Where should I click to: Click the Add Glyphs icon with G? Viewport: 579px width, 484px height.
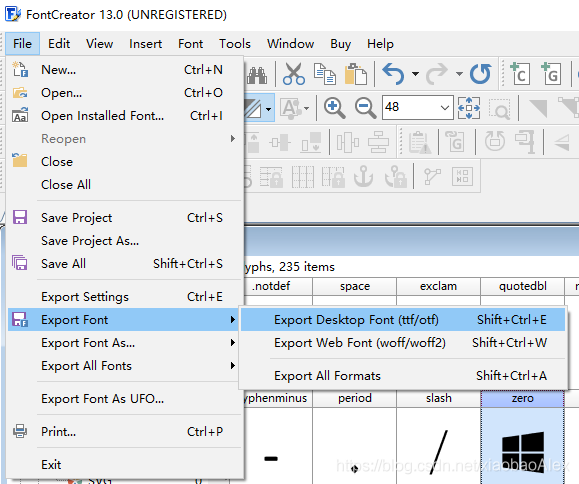551,73
